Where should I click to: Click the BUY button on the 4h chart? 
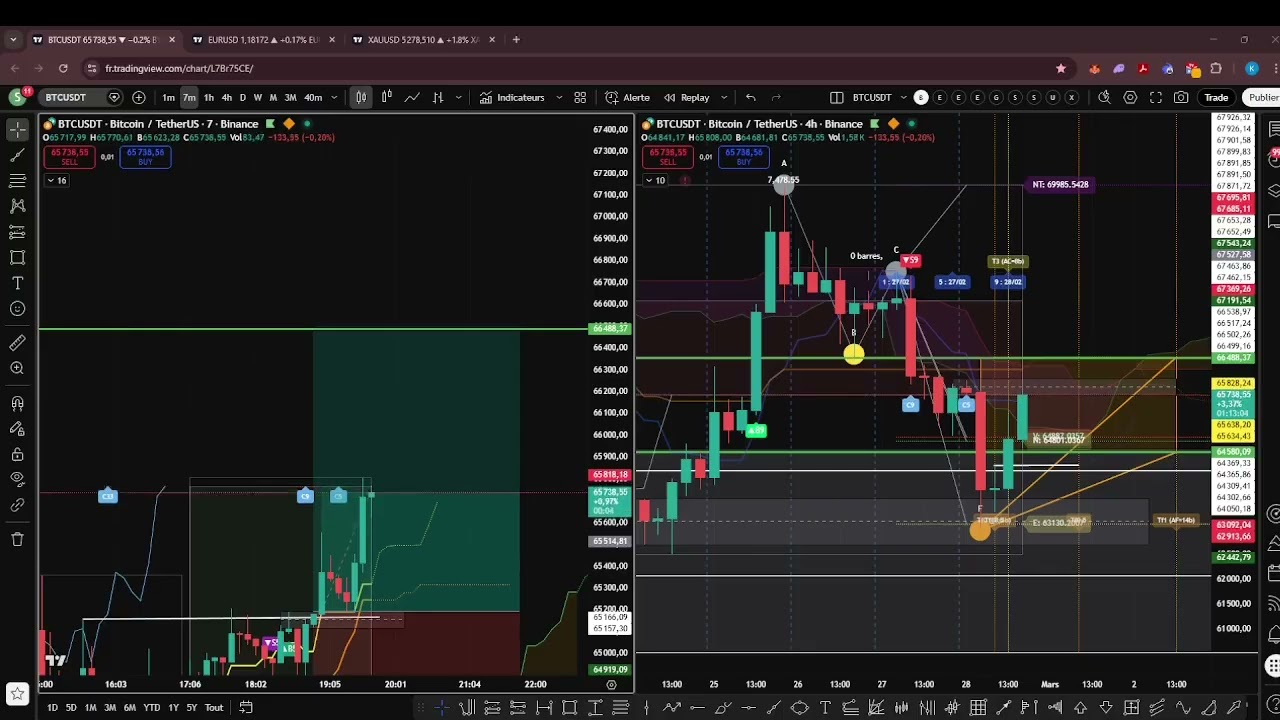[x=744, y=157]
